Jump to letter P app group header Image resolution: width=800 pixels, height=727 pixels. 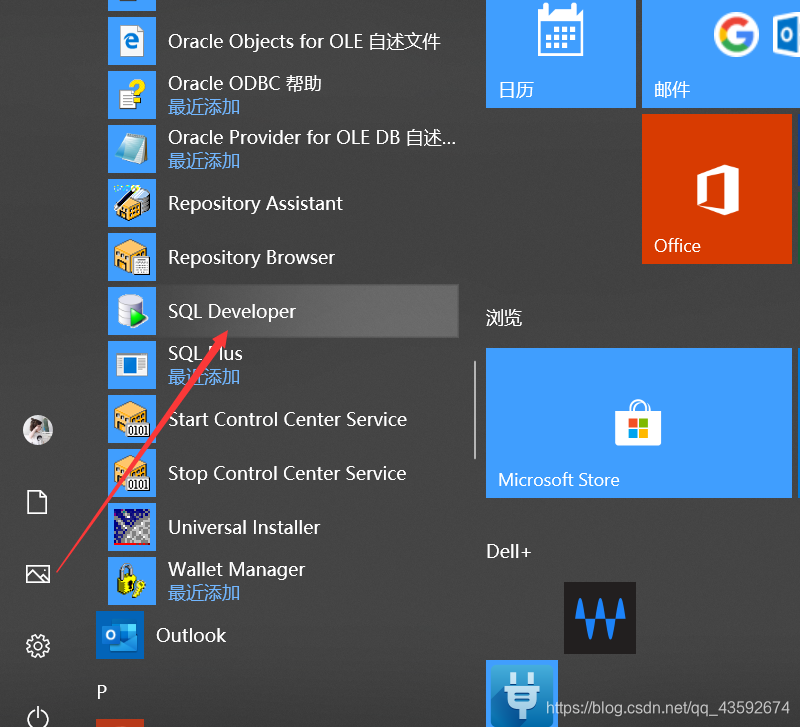pos(102,692)
